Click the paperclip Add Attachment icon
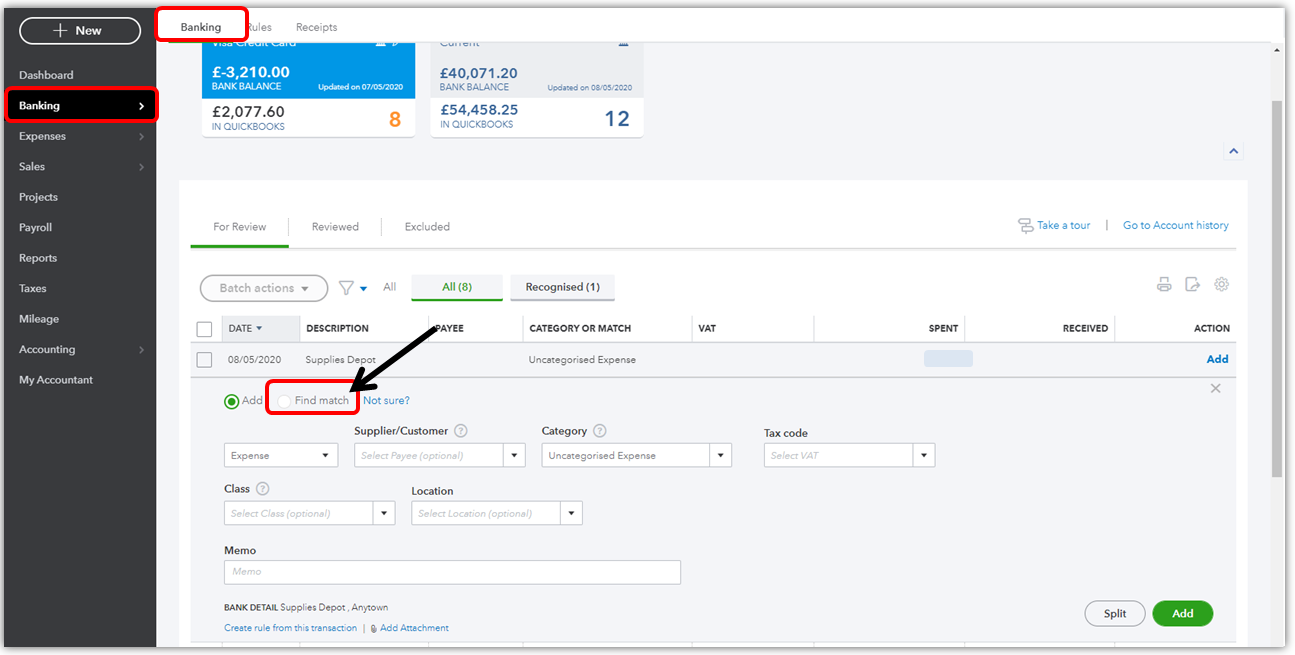The height and width of the screenshot is (655, 1295). 373,628
